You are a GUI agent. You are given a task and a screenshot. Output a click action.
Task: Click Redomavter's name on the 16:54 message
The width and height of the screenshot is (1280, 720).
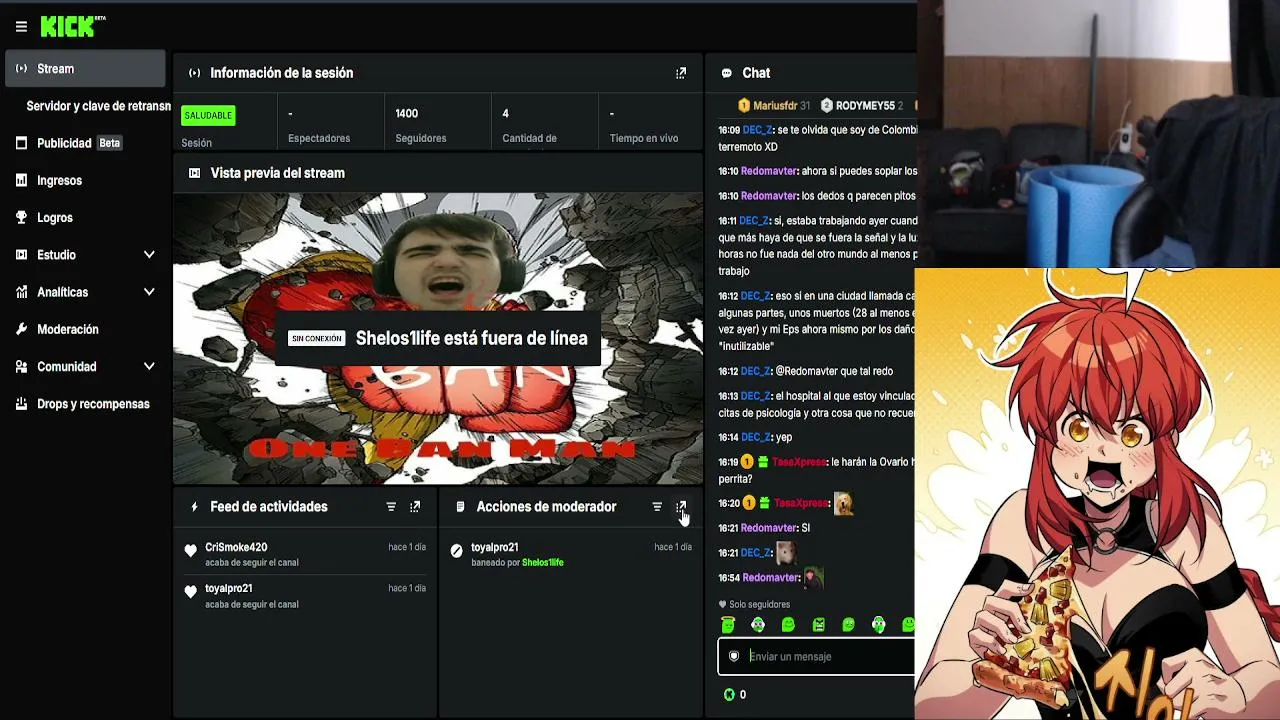point(770,577)
